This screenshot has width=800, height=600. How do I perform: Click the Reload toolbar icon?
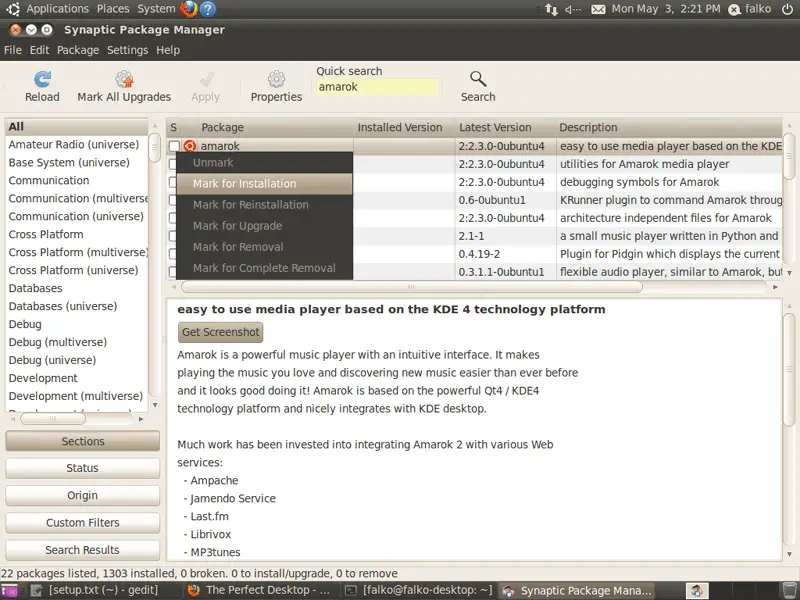point(42,79)
